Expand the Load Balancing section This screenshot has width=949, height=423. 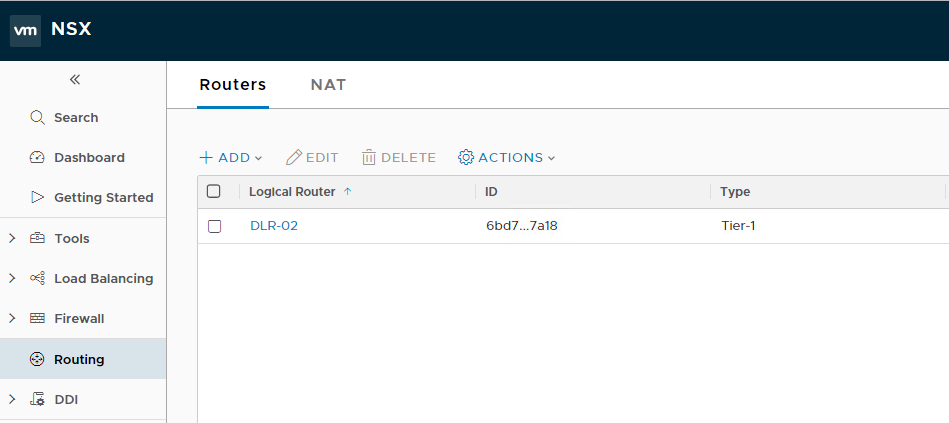click(x=12, y=278)
